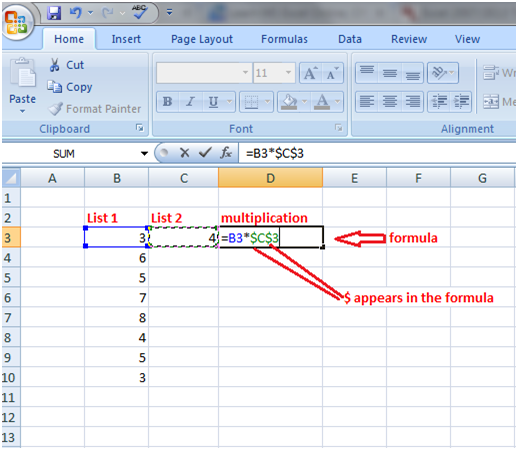518x450 pixels.
Task: Open the Page Layout tab
Action: 202,39
